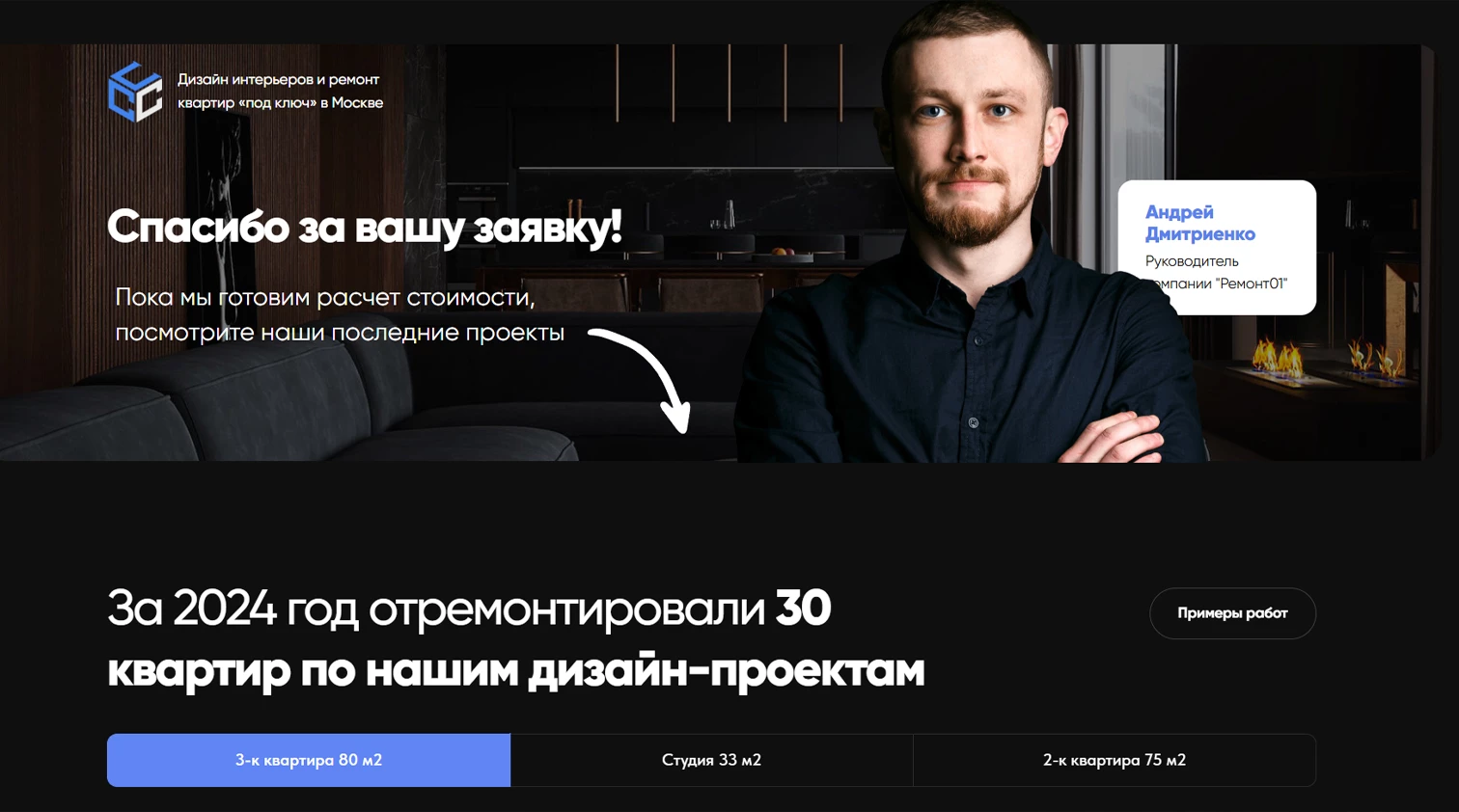Click the "Спасибо за вашу заявку!" heading
Screen dimensions: 1459x812
pyautogui.click(x=365, y=228)
